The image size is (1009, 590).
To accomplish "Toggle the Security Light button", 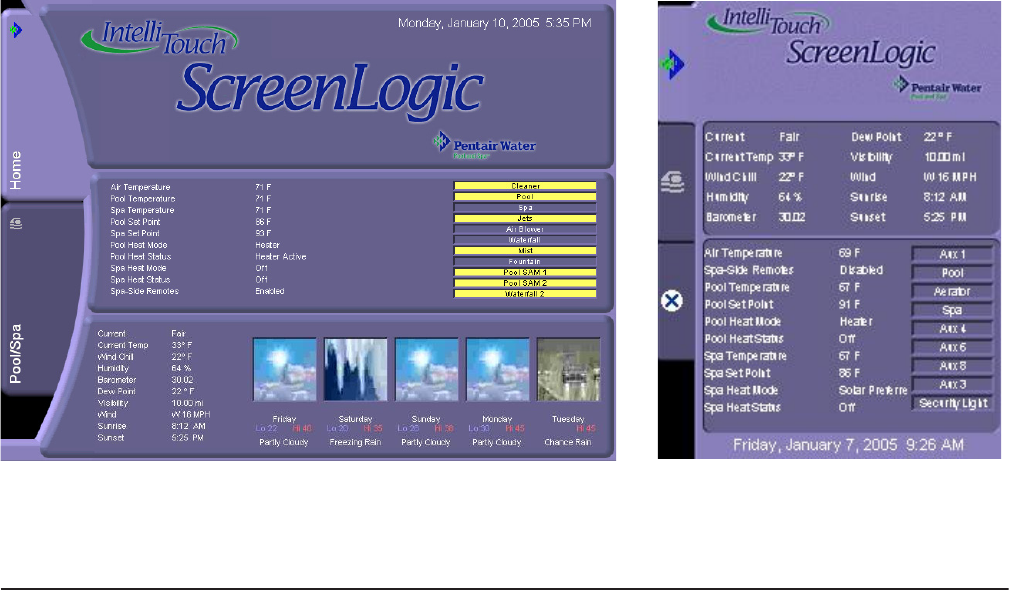I will pyautogui.click(x=952, y=403).
